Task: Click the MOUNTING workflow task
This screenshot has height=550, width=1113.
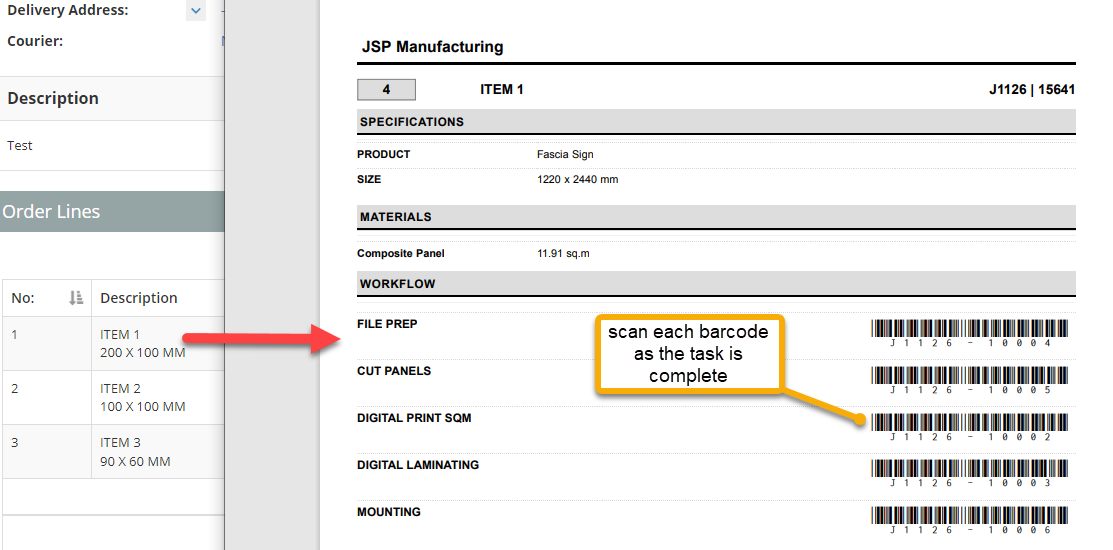Action: (x=388, y=512)
